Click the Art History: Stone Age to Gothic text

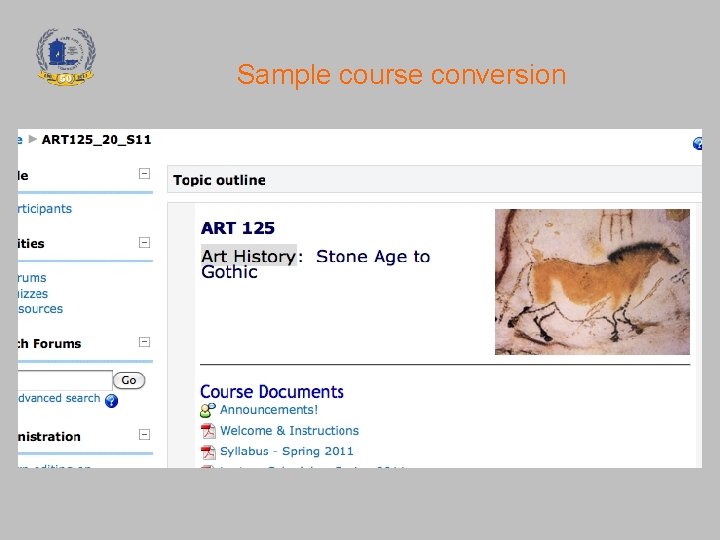315,264
